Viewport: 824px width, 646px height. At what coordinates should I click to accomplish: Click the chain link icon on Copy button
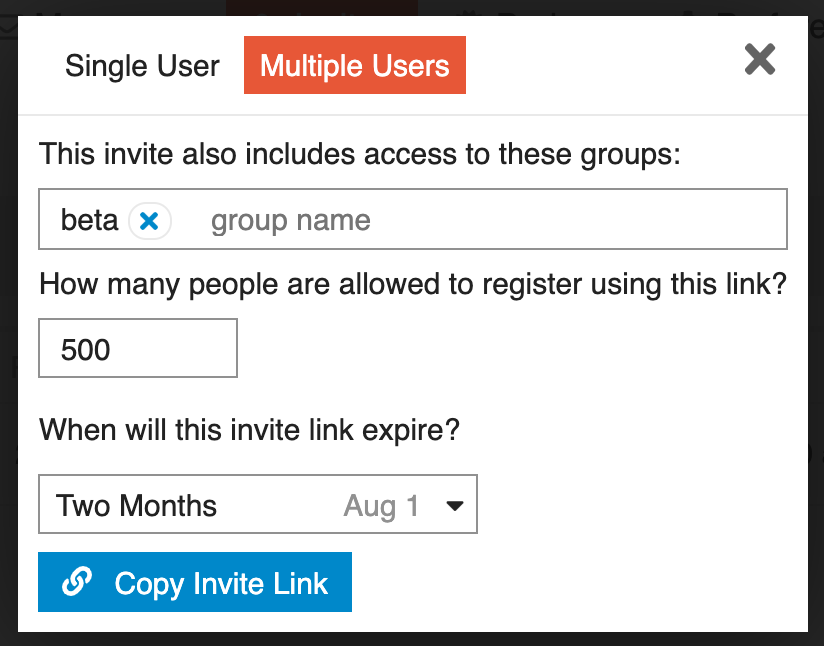click(x=77, y=582)
